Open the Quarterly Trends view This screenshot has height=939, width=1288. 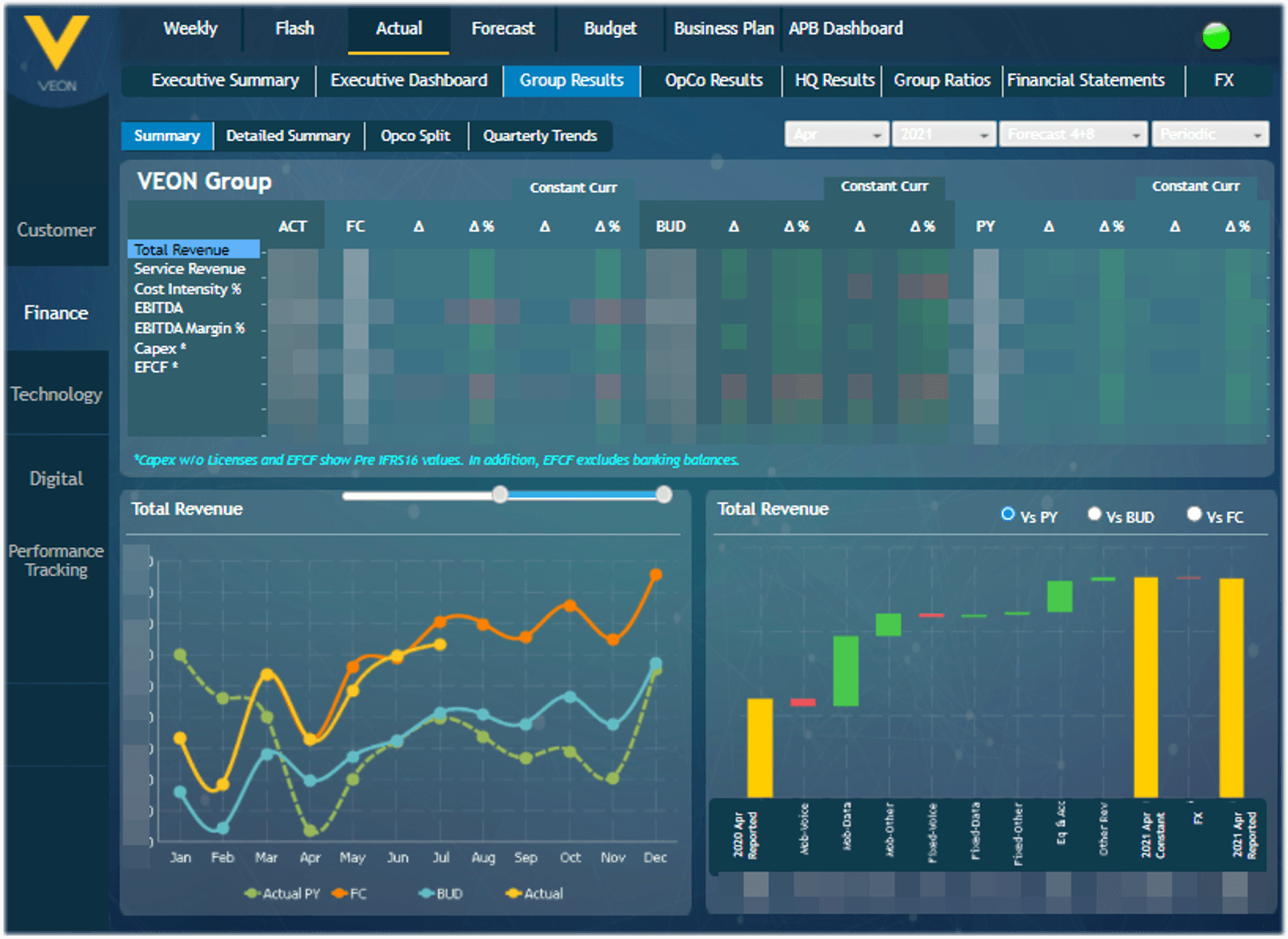(540, 136)
